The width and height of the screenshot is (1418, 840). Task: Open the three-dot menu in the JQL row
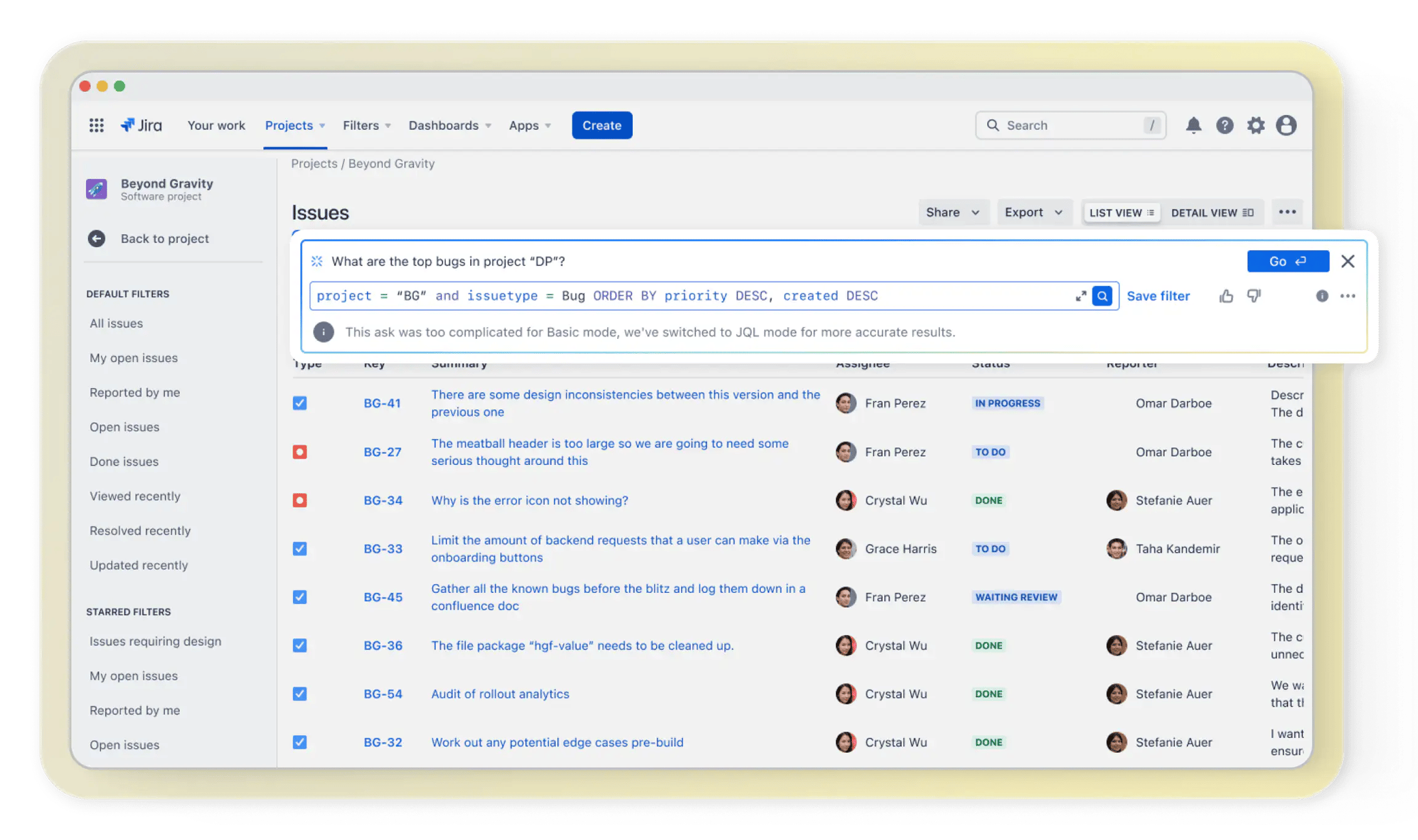click(1347, 296)
